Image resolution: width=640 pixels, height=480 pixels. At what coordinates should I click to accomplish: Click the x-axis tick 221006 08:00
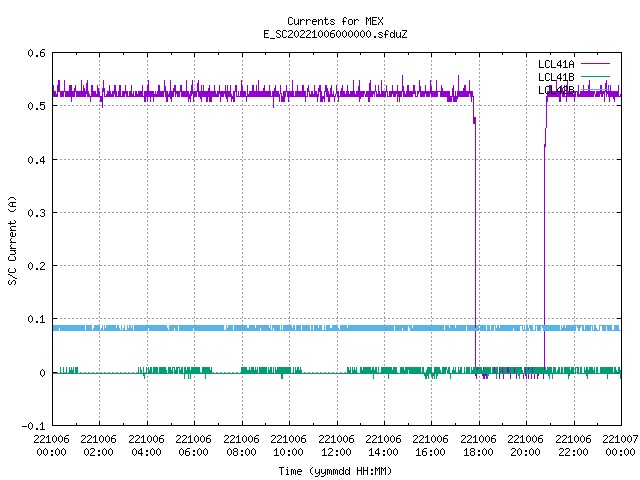pos(241,445)
